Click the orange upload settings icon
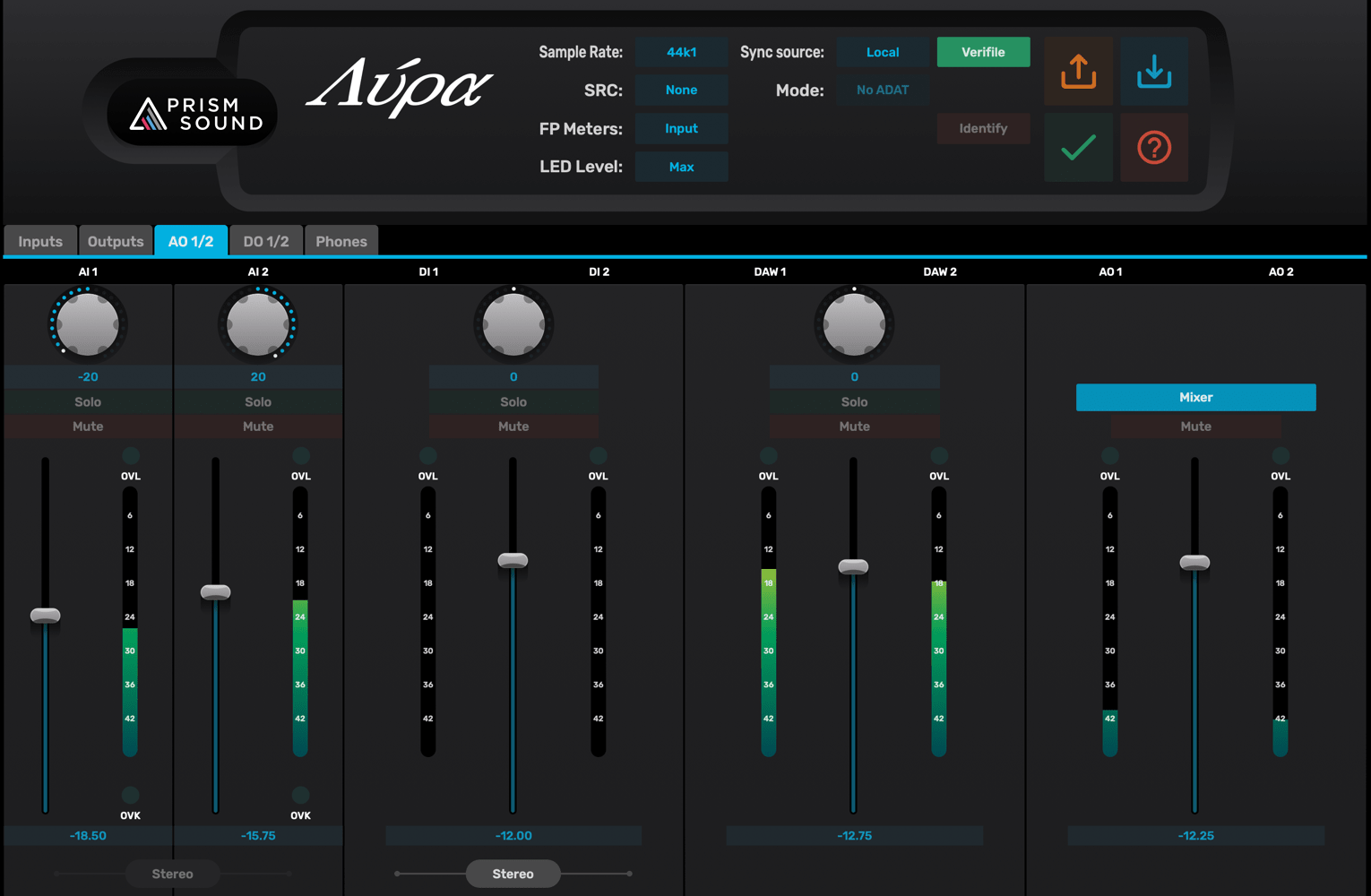 tap(1079, 72)
